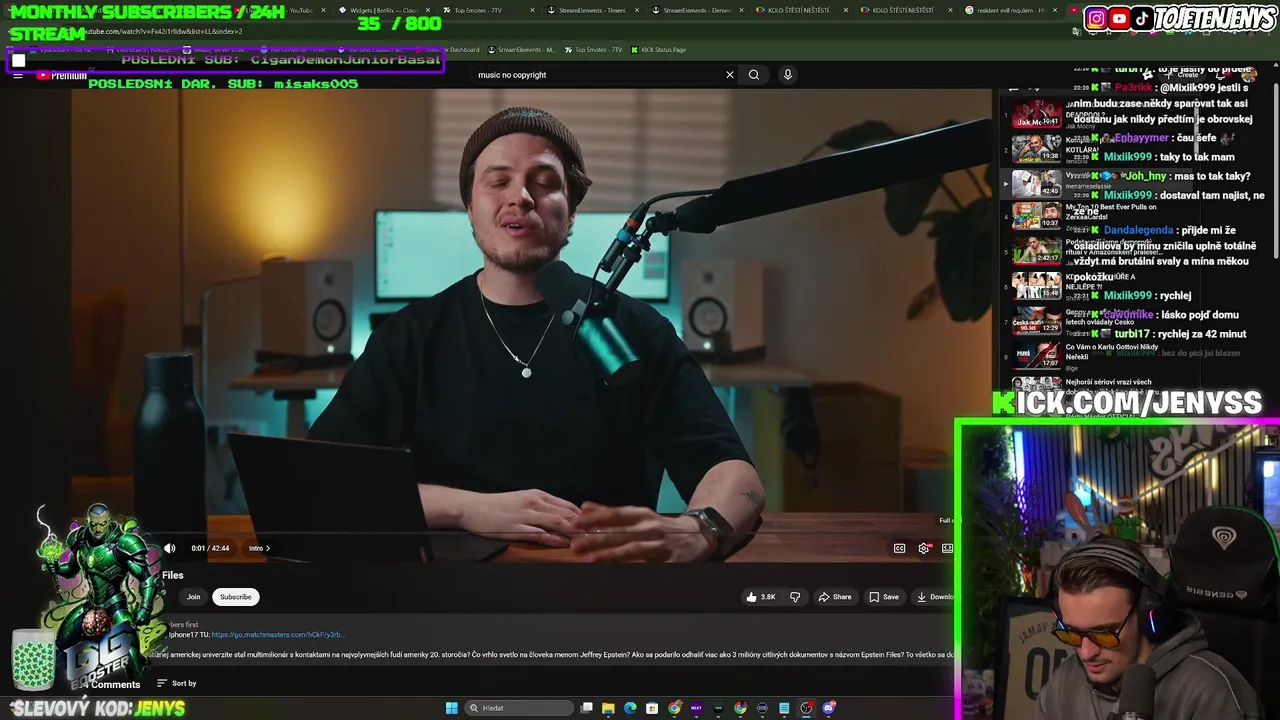The image size is (1280, 720).
Task: Click the Windows taskbar Hledat search box
Action: point(520,708)
